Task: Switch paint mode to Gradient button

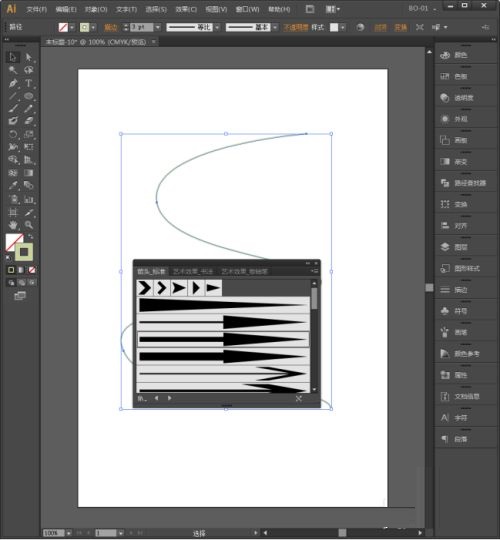Action: [21, 270]
